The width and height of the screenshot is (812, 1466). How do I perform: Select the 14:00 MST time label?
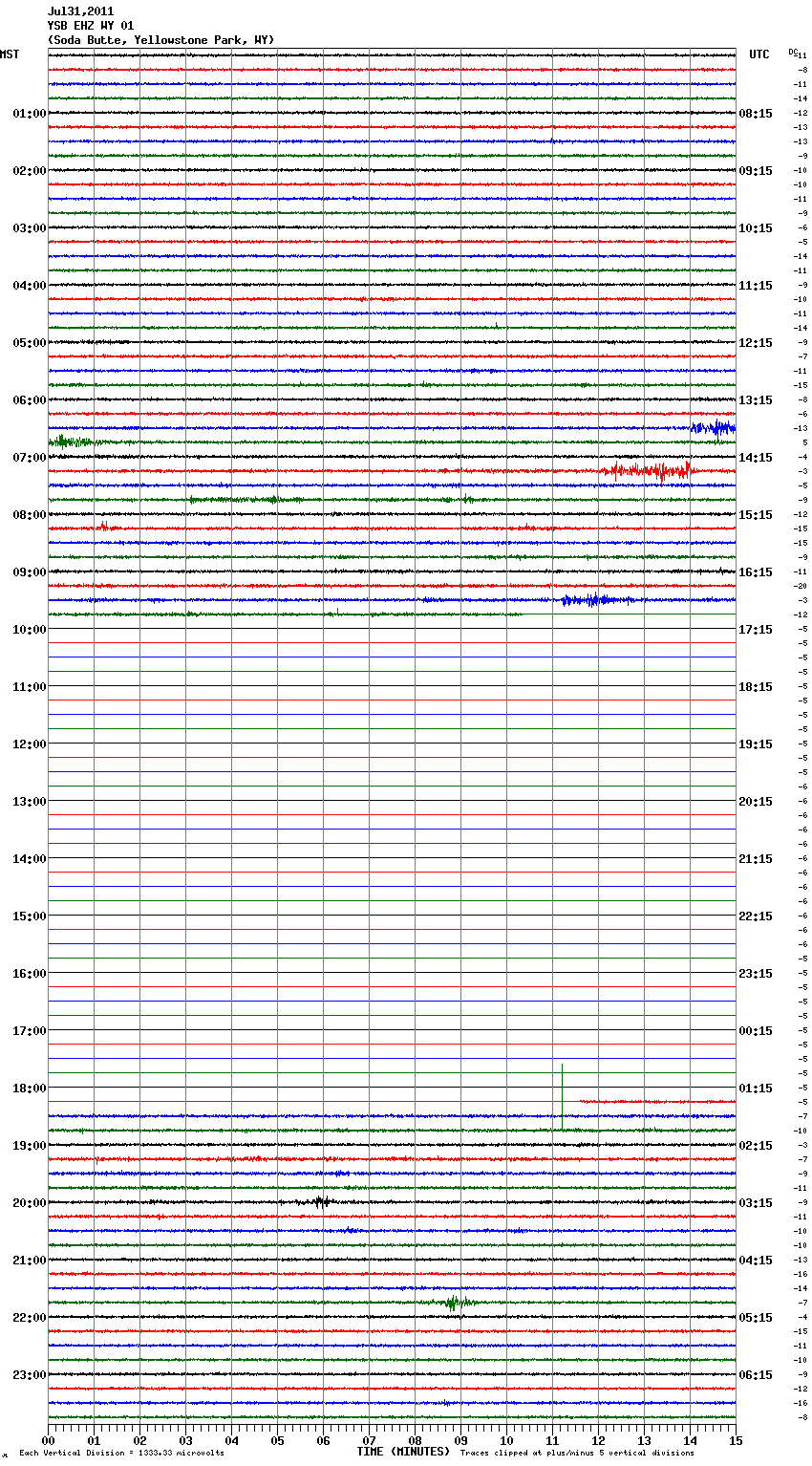click(30, 859)
